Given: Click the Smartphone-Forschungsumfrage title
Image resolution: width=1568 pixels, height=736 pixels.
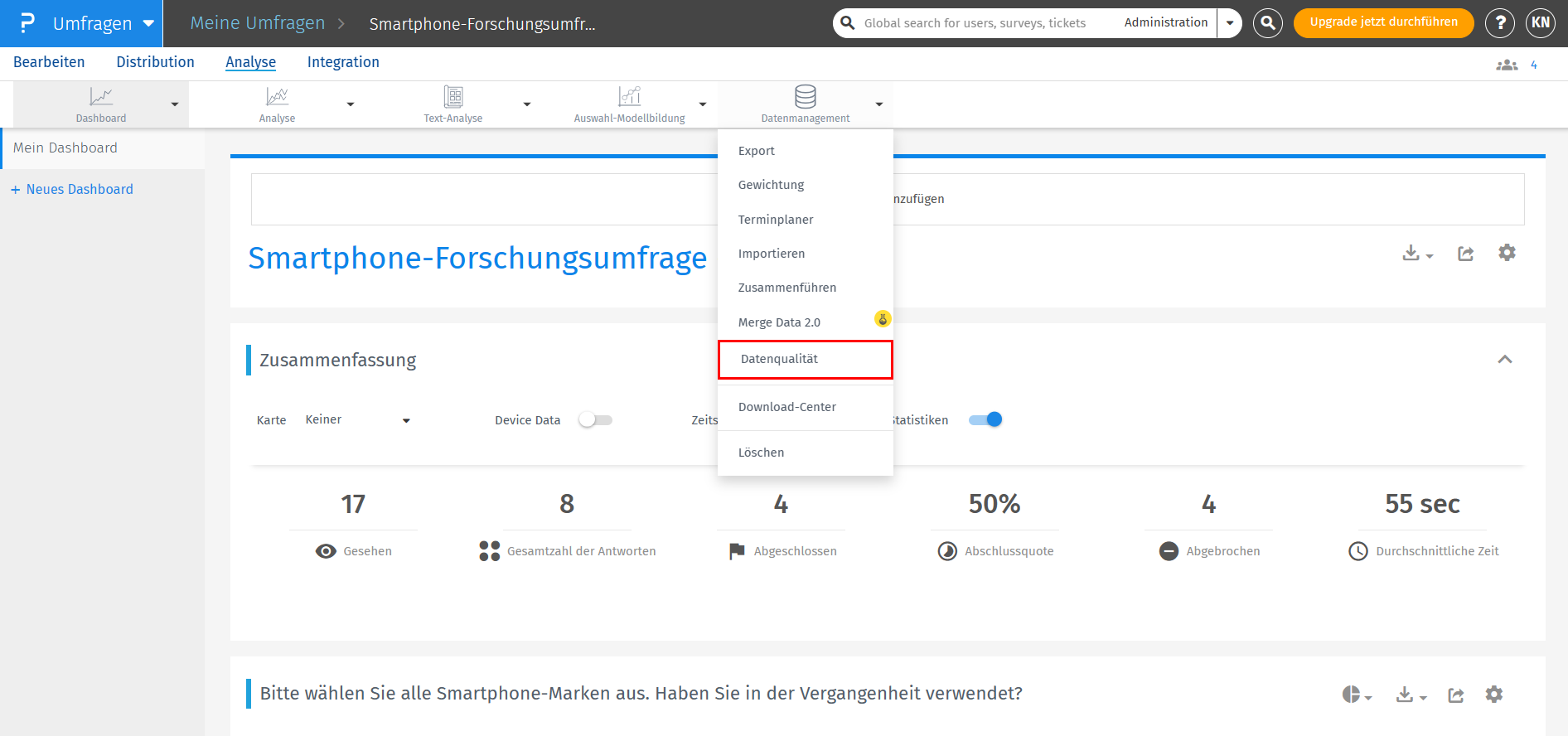Looking at the screenshot, I should tap(477, 259).
